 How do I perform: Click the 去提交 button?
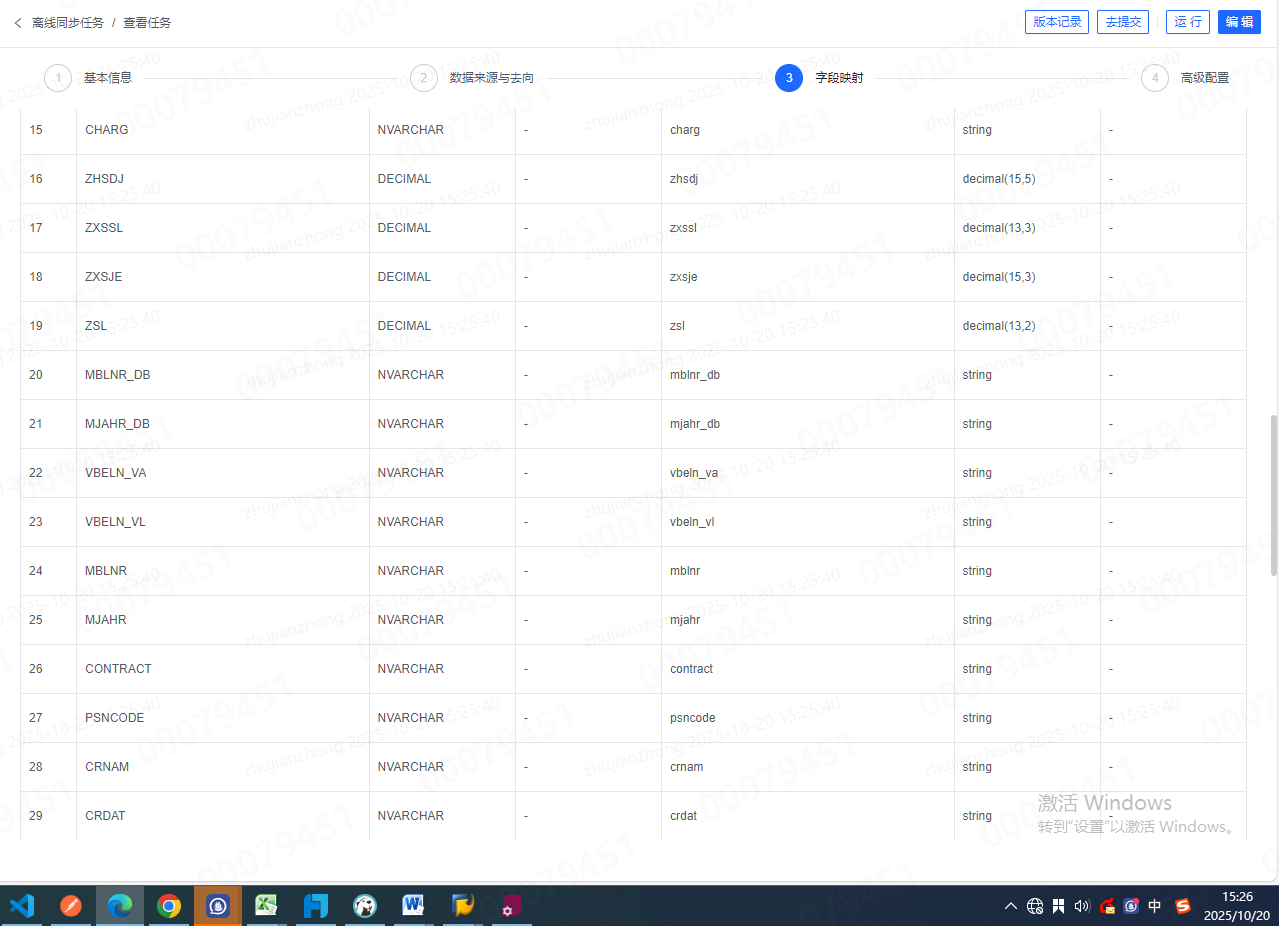tap(1123, 22)
